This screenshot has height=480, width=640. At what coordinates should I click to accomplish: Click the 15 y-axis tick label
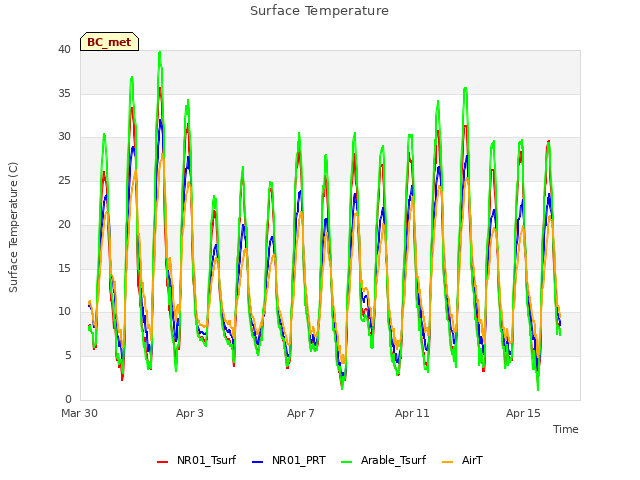click(64, 268)
